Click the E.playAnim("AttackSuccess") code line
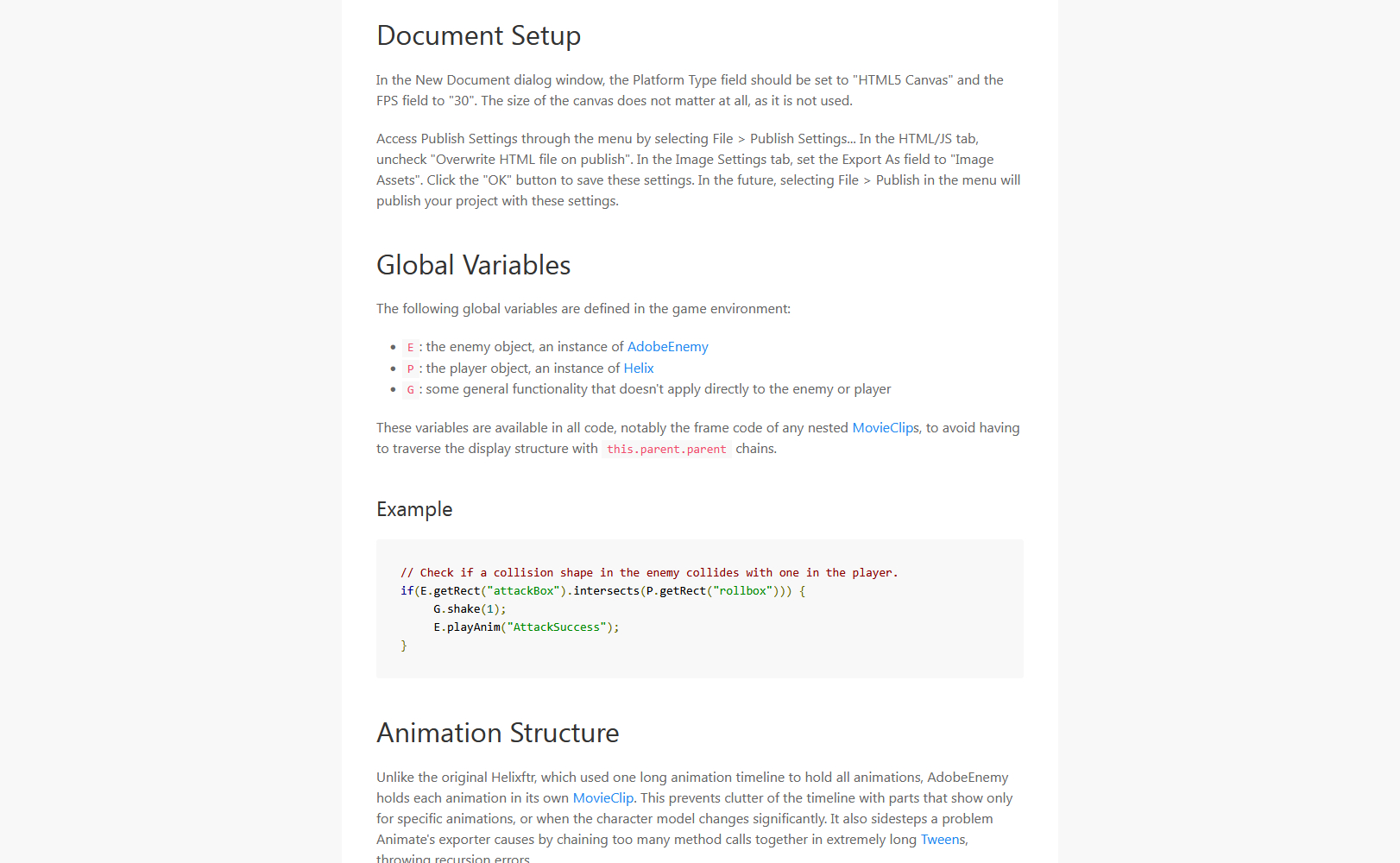Image resolution: width=1400 pixels, height=863 pixels. click(526, 627)
